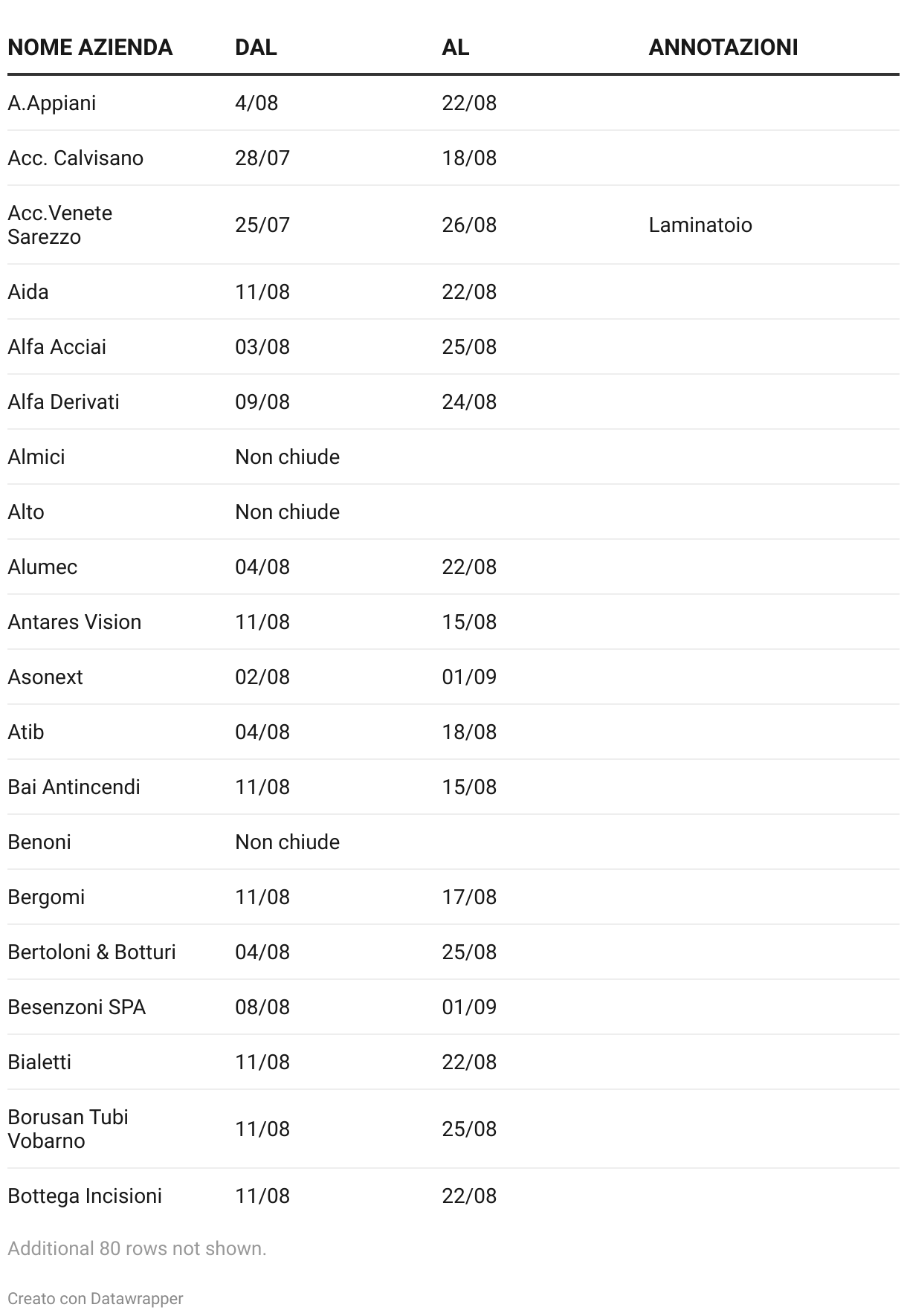This screenshot has height=1316, width=907.
Task: Click the Creato con Datawrapper link
Action: pos(95,1298)
